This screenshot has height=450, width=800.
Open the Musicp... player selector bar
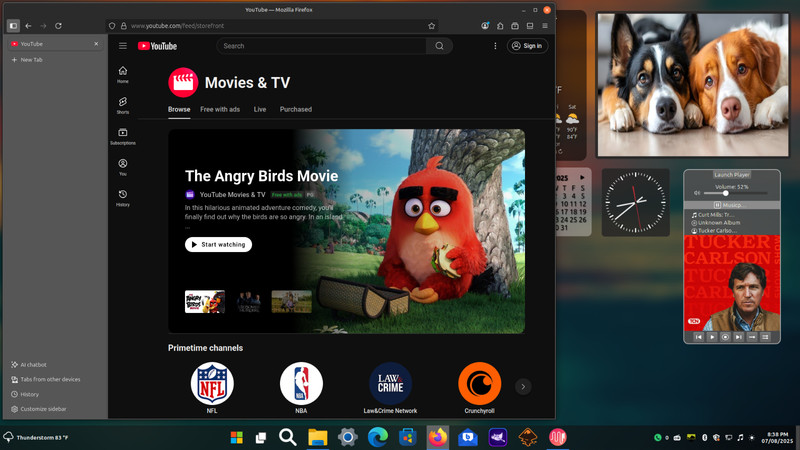pos(732,205)
